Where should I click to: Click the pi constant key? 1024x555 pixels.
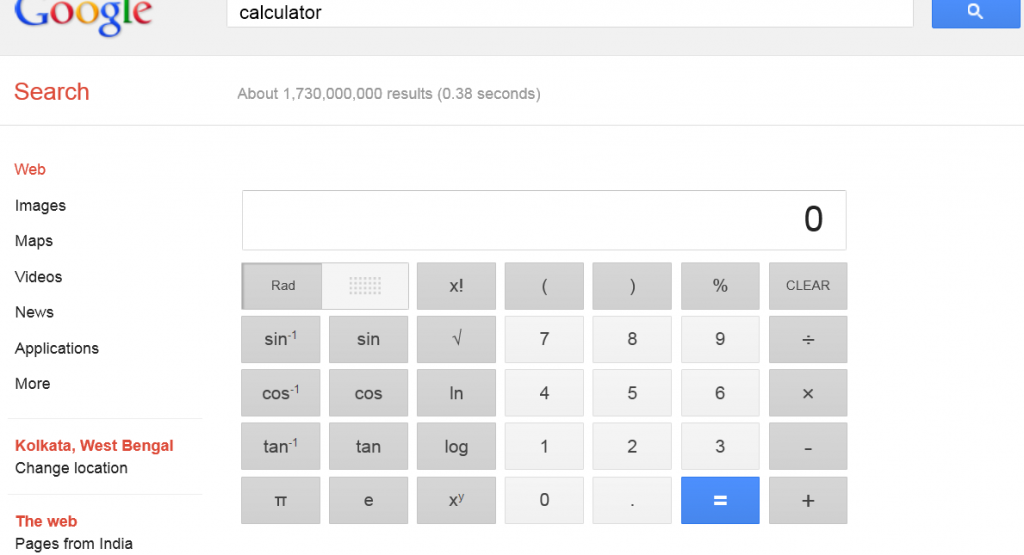pyautogui.click(x=280, y=500)
